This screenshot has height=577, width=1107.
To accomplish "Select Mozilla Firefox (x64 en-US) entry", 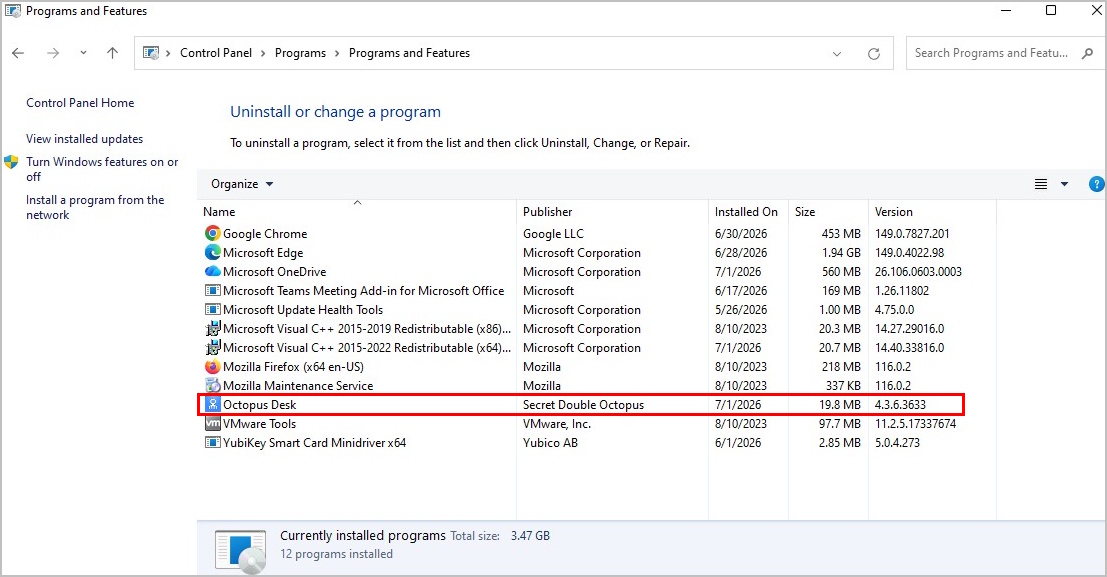I will (x=293, y=367).
